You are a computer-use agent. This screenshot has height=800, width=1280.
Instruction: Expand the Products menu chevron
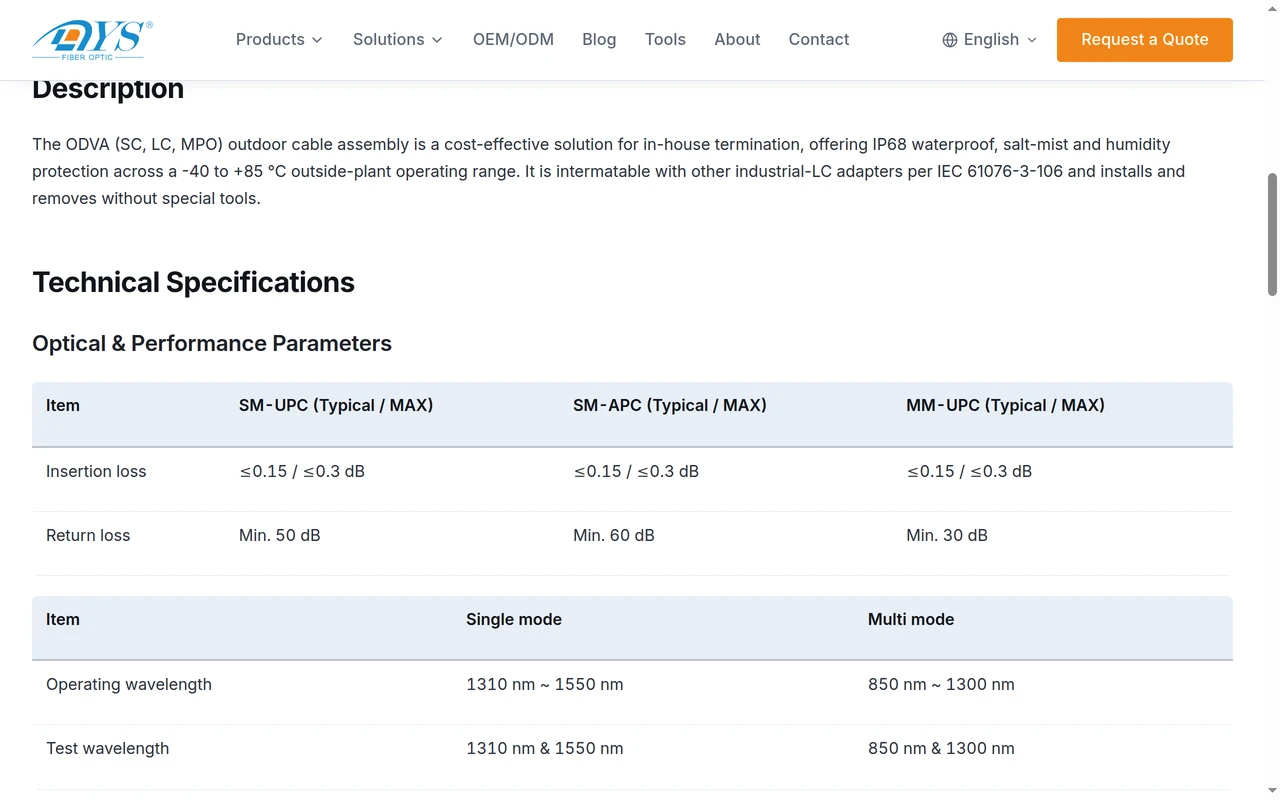pos(317,40)
